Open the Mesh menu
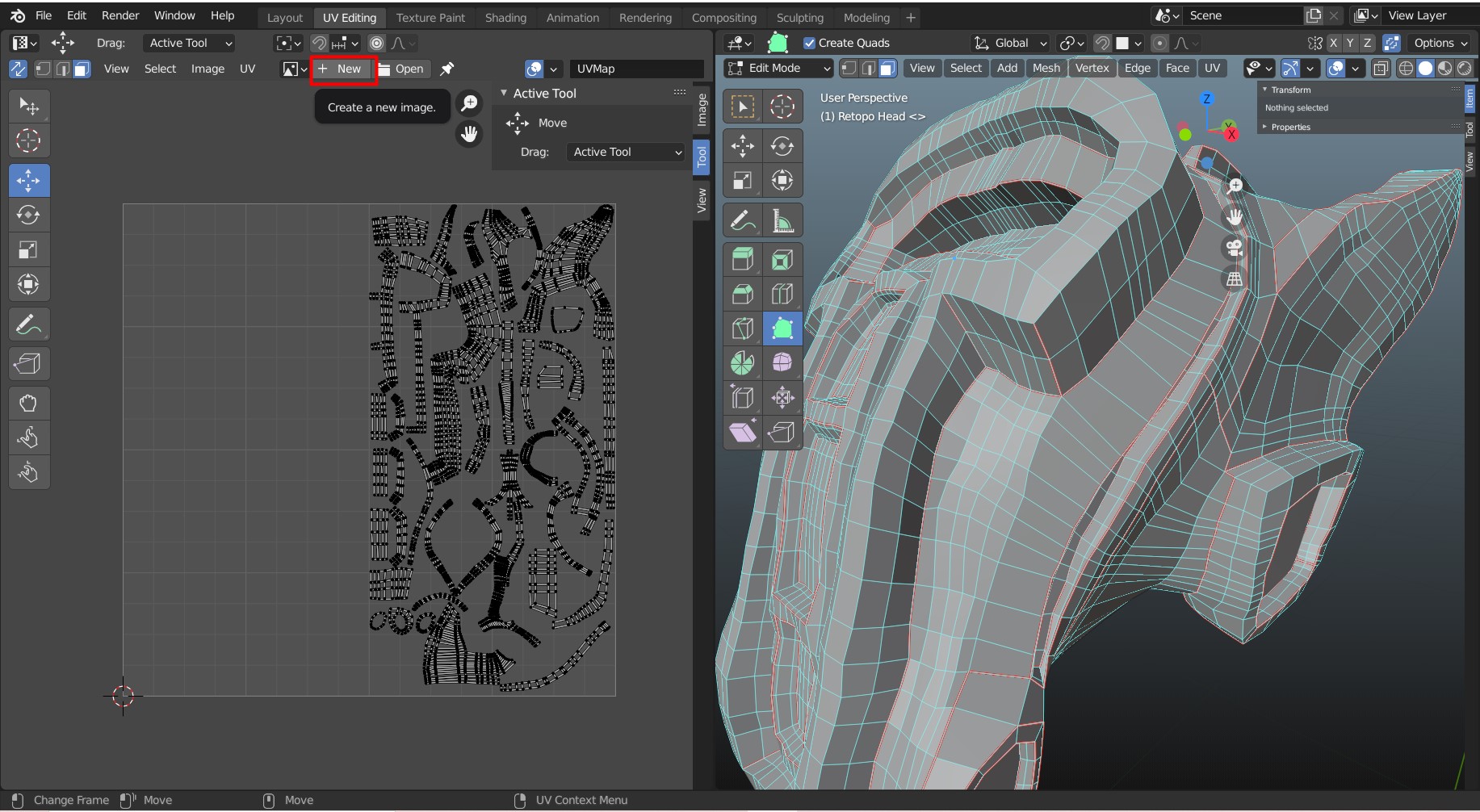Screen dimensions: 1480x812 point(1046,69)
